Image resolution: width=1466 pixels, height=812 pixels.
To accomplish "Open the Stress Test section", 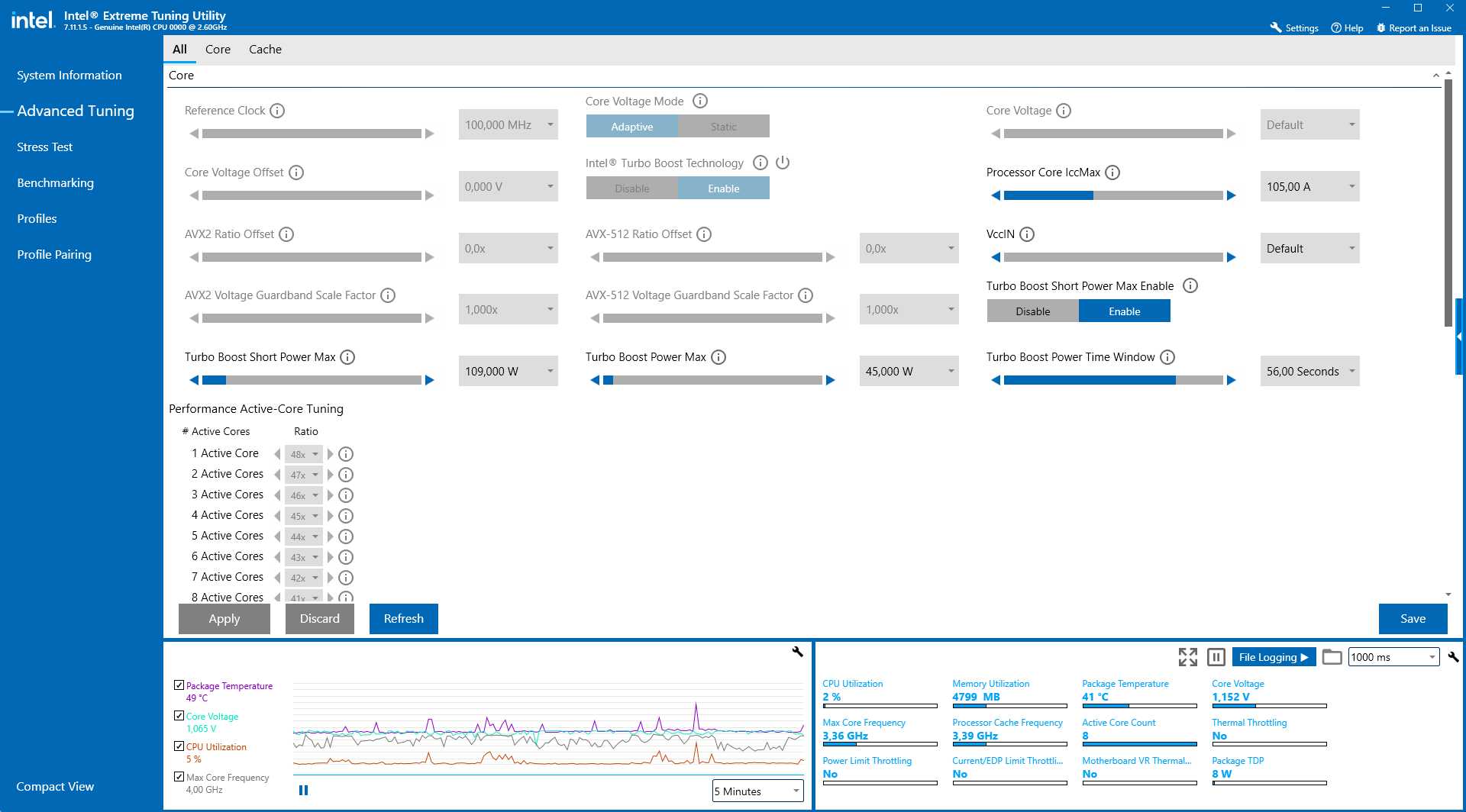I will tap(45, 147).
